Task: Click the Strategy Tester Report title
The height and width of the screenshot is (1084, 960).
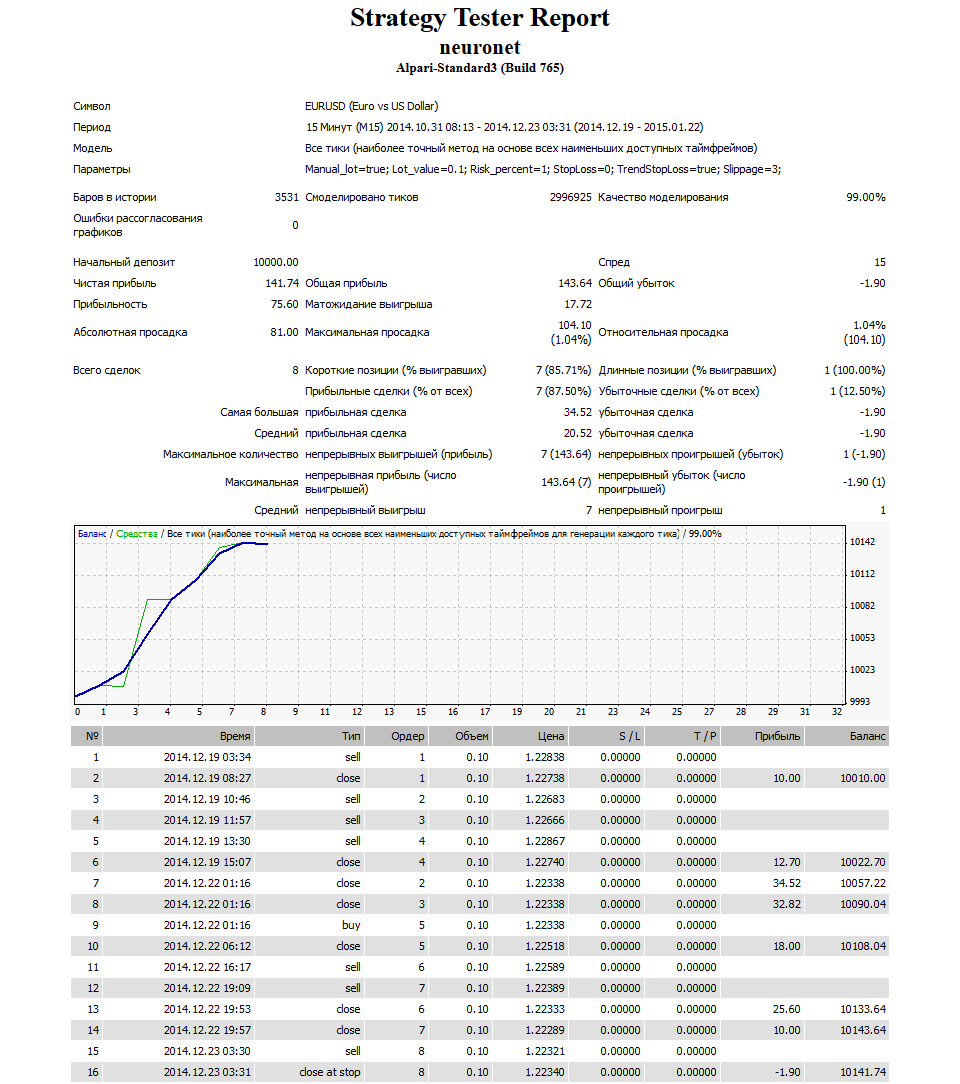Action: pyautogui.click(x=480, y=18)
